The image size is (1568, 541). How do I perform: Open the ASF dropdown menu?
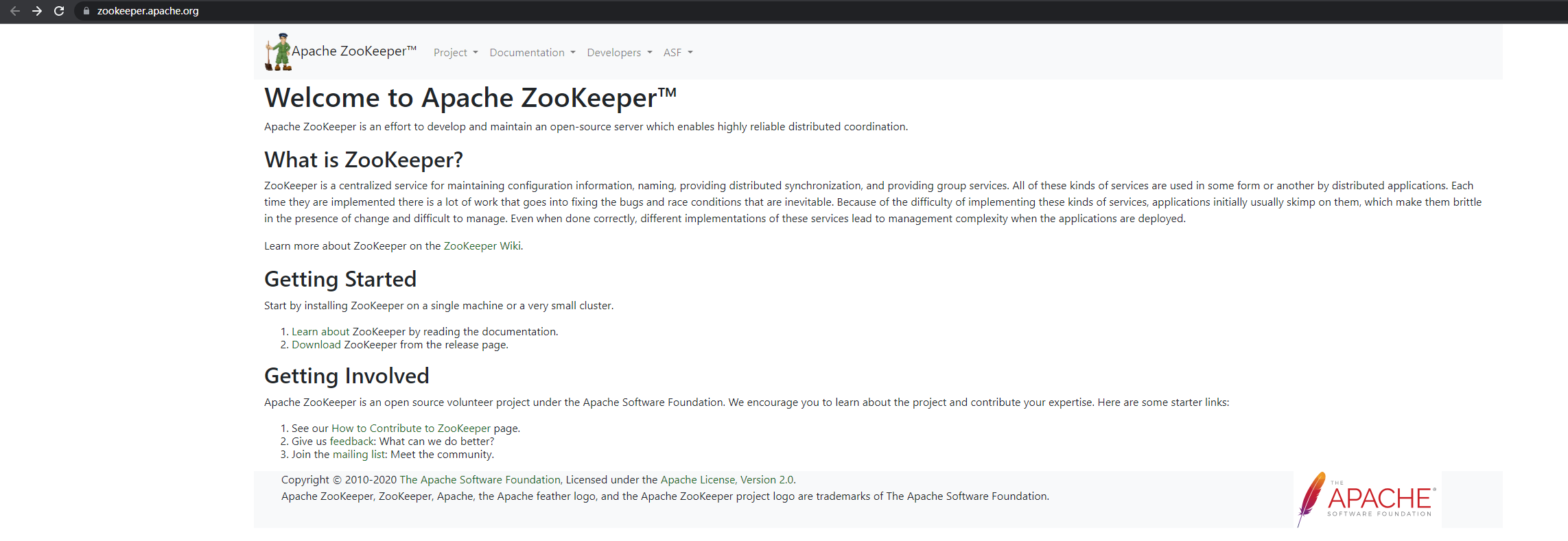tap(677, 53)
